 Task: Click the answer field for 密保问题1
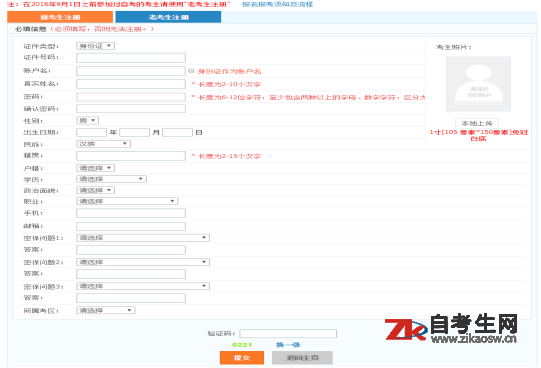pos(131,250)
